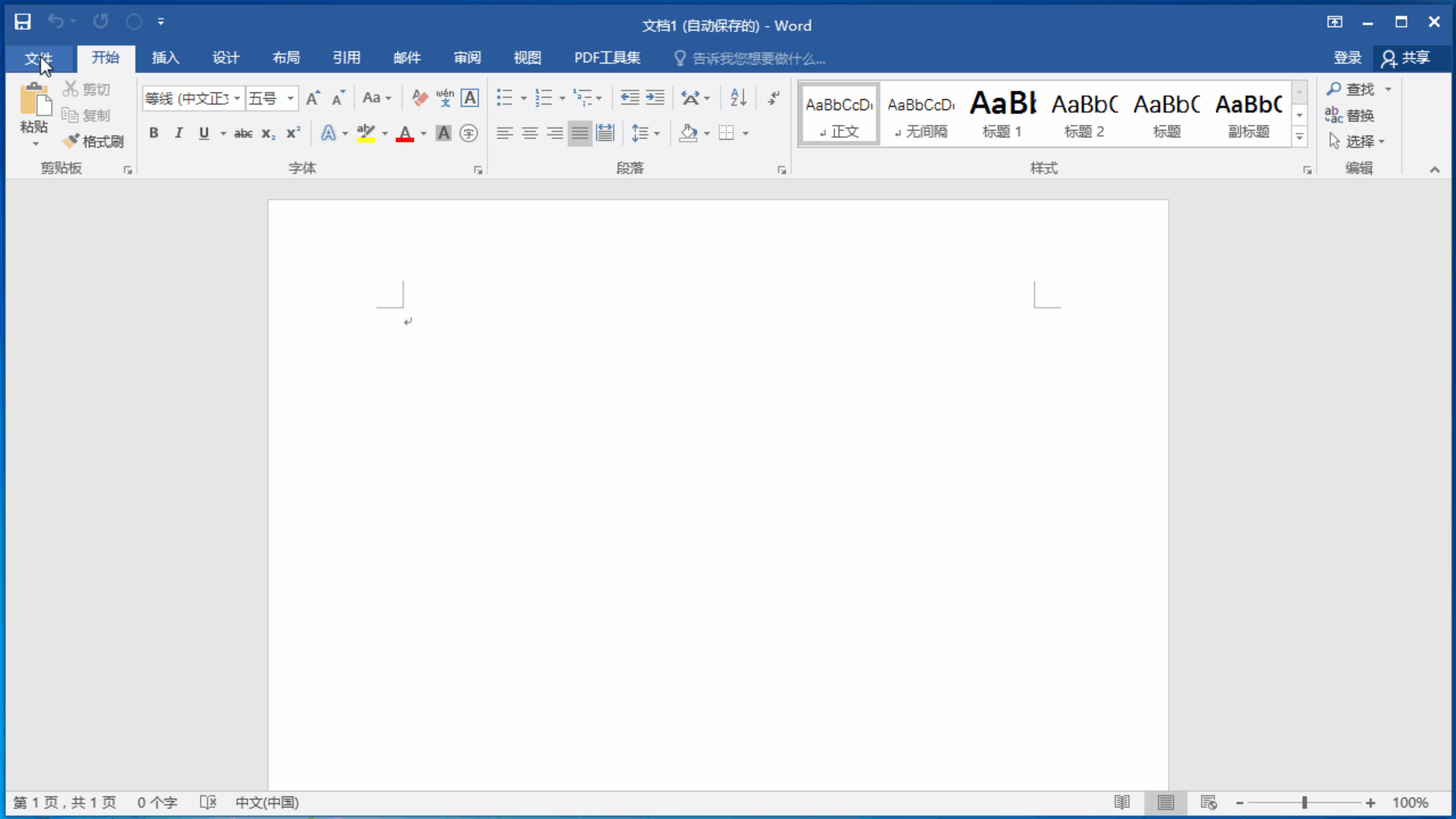
Task: Toggle Bold formatting
Action: (154, 133)
